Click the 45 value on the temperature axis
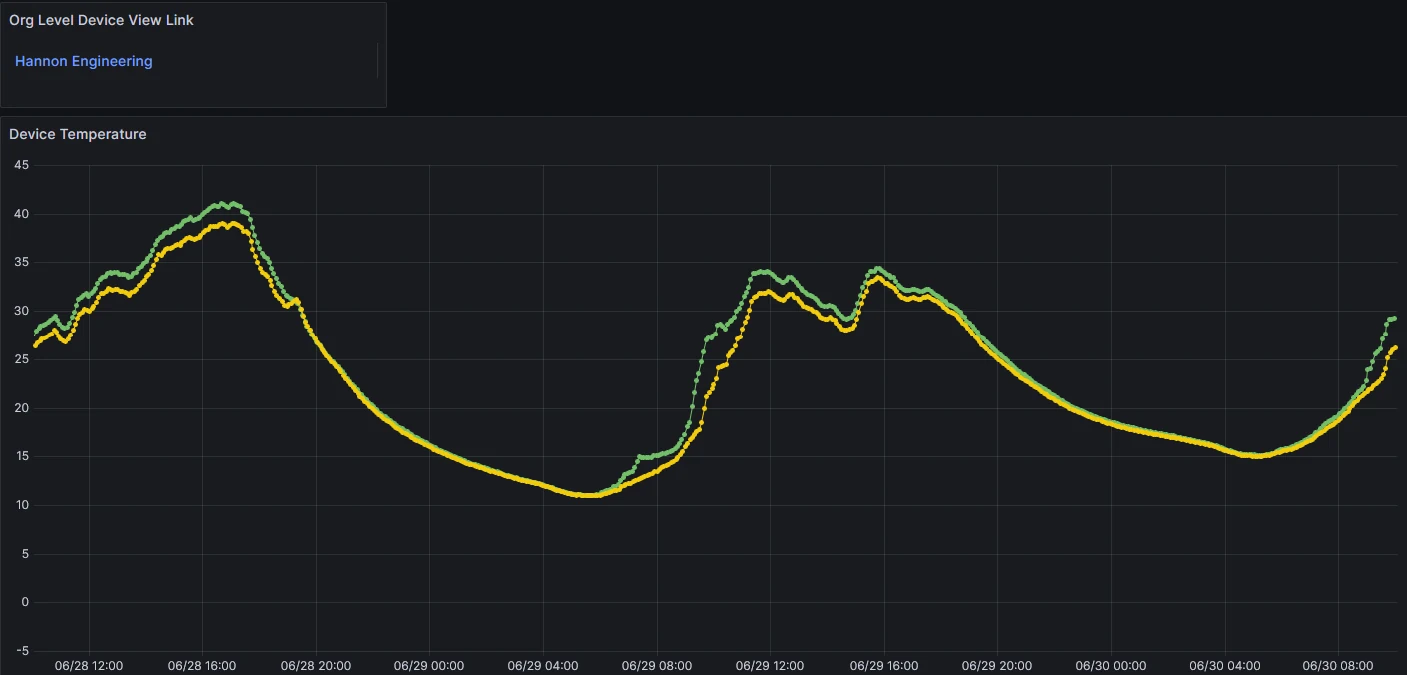The width and height of the screenshot is (1407, 675). pos(21,165)
